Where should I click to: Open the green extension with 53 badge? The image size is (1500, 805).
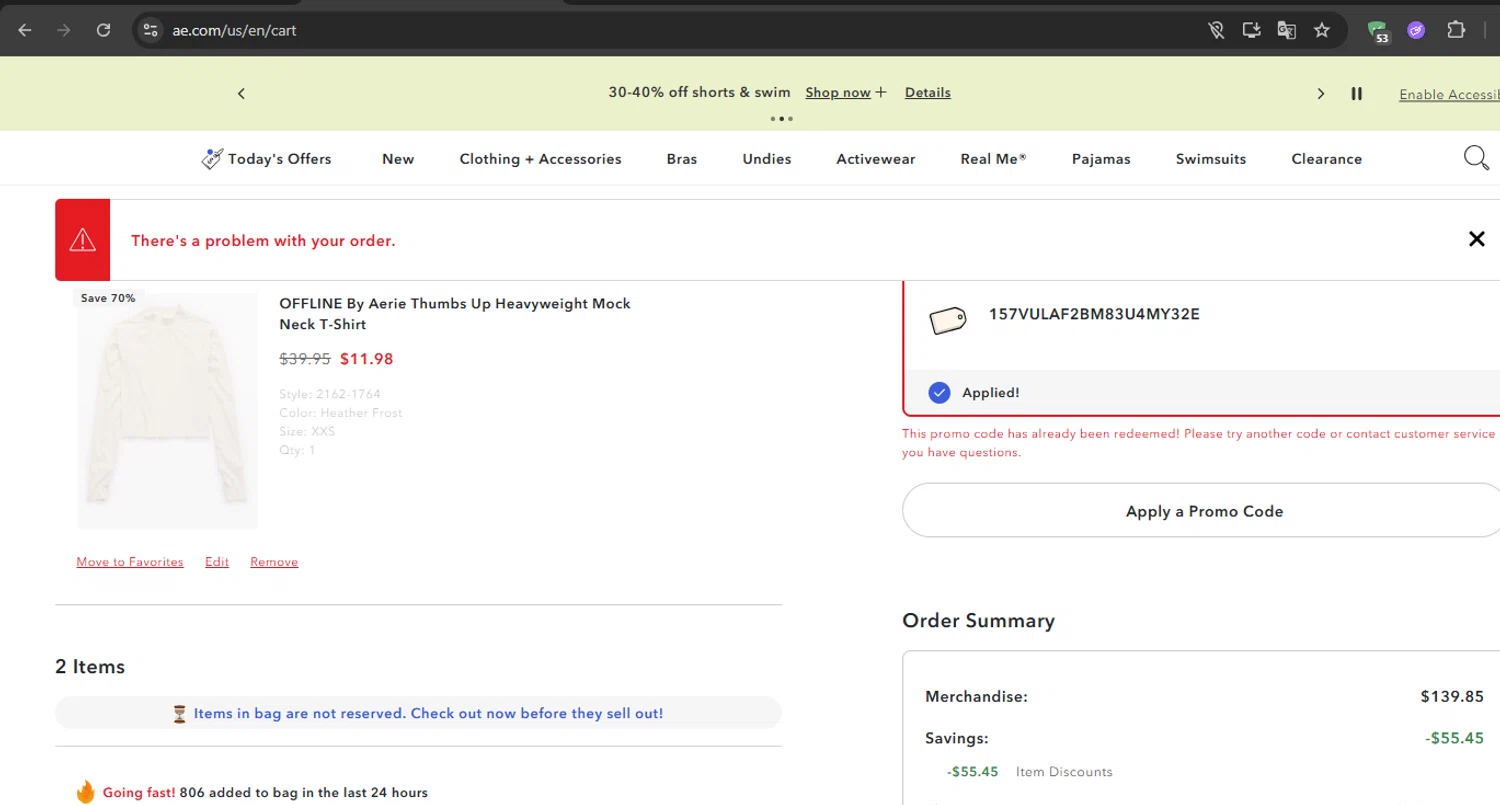(1379, 32)
